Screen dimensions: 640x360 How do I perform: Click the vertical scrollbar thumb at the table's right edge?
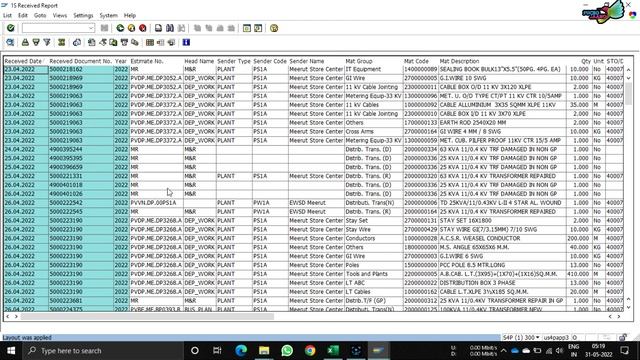pyautogui.click(x=629, y=93)
